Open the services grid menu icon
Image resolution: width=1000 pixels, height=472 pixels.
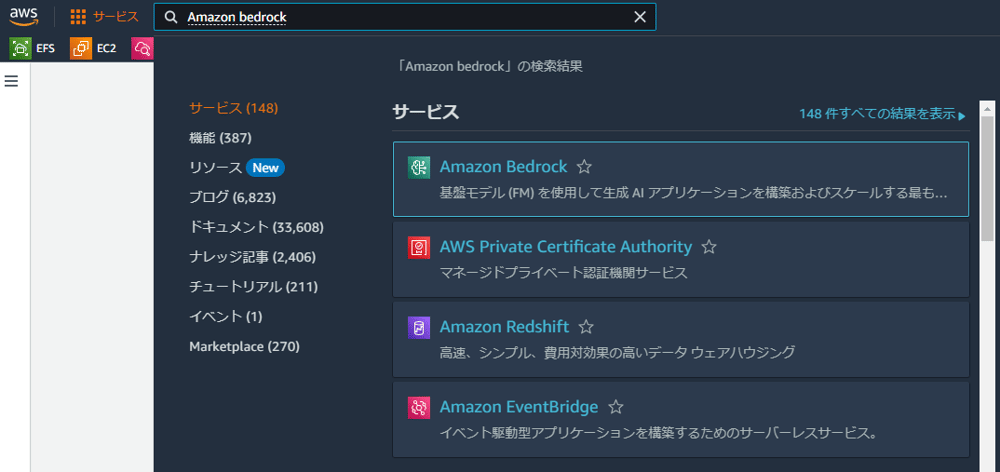pos(78,17)
